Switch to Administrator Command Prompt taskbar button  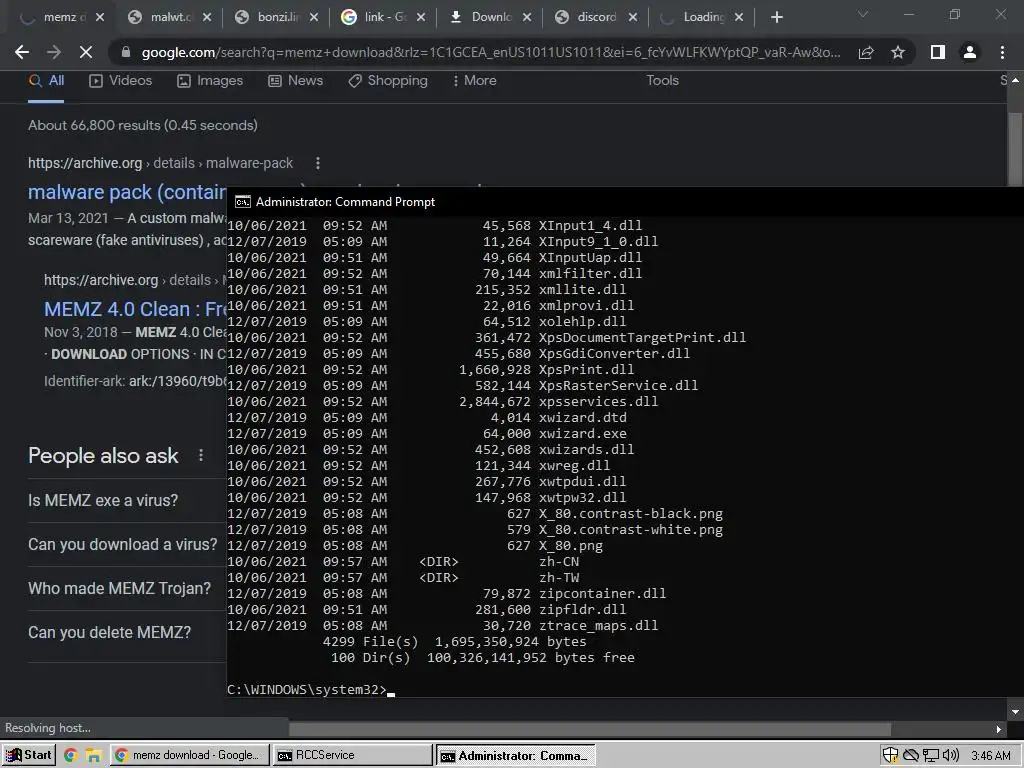pyautogui.click(x=515, y=755)
